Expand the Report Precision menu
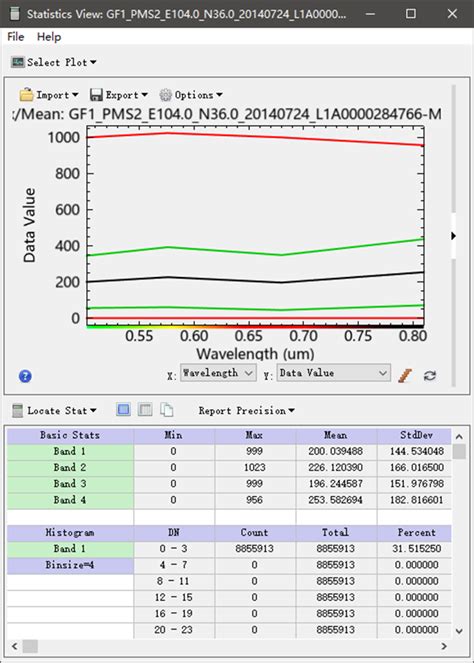This screenshot has height=663, width=474. 247,411
